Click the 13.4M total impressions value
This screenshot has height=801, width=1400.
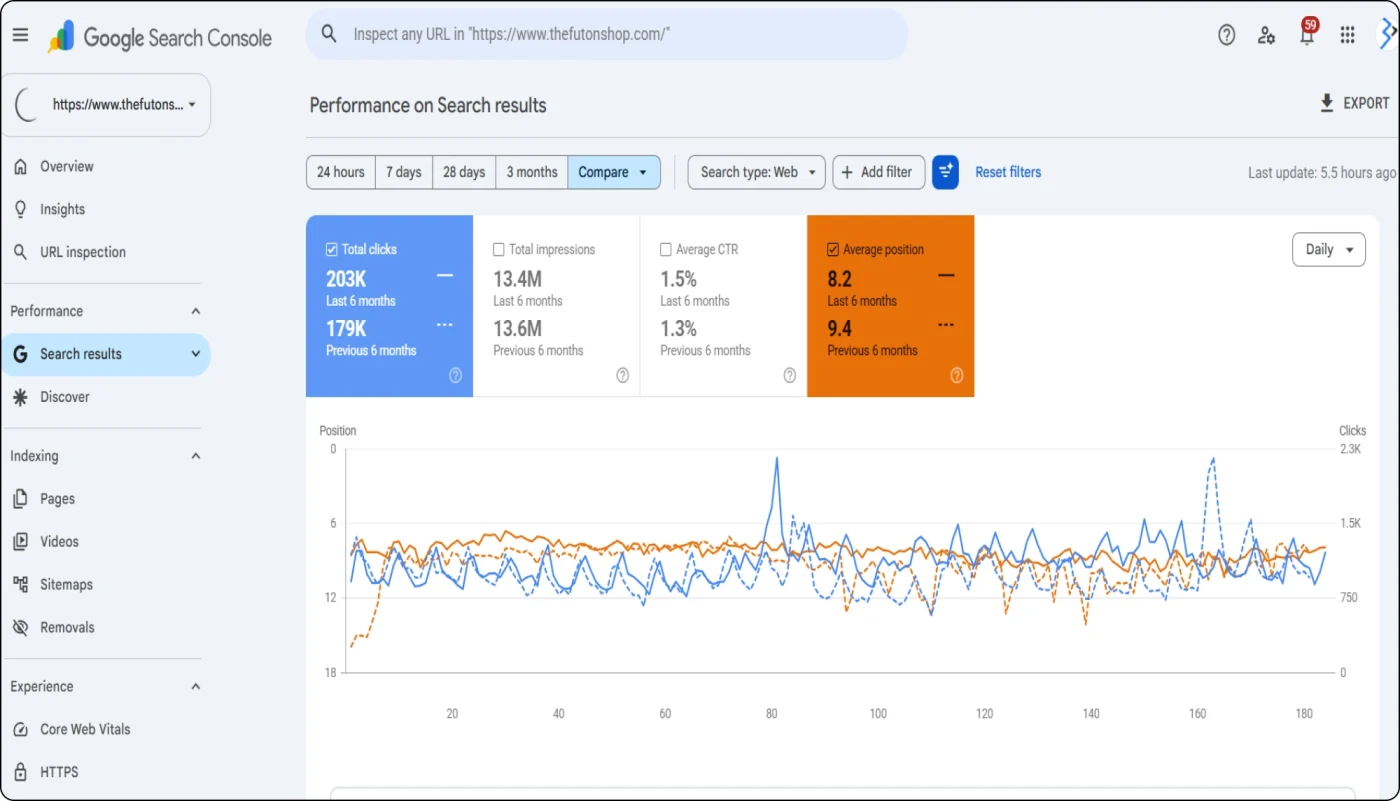tap(518, 279)
